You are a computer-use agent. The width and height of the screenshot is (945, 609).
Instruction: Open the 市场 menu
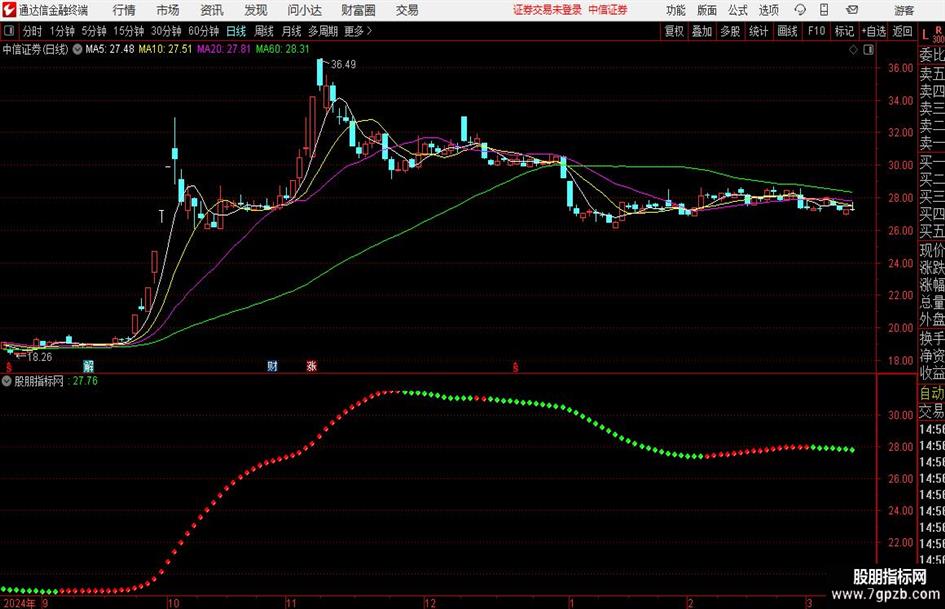(x=168, y=10)
